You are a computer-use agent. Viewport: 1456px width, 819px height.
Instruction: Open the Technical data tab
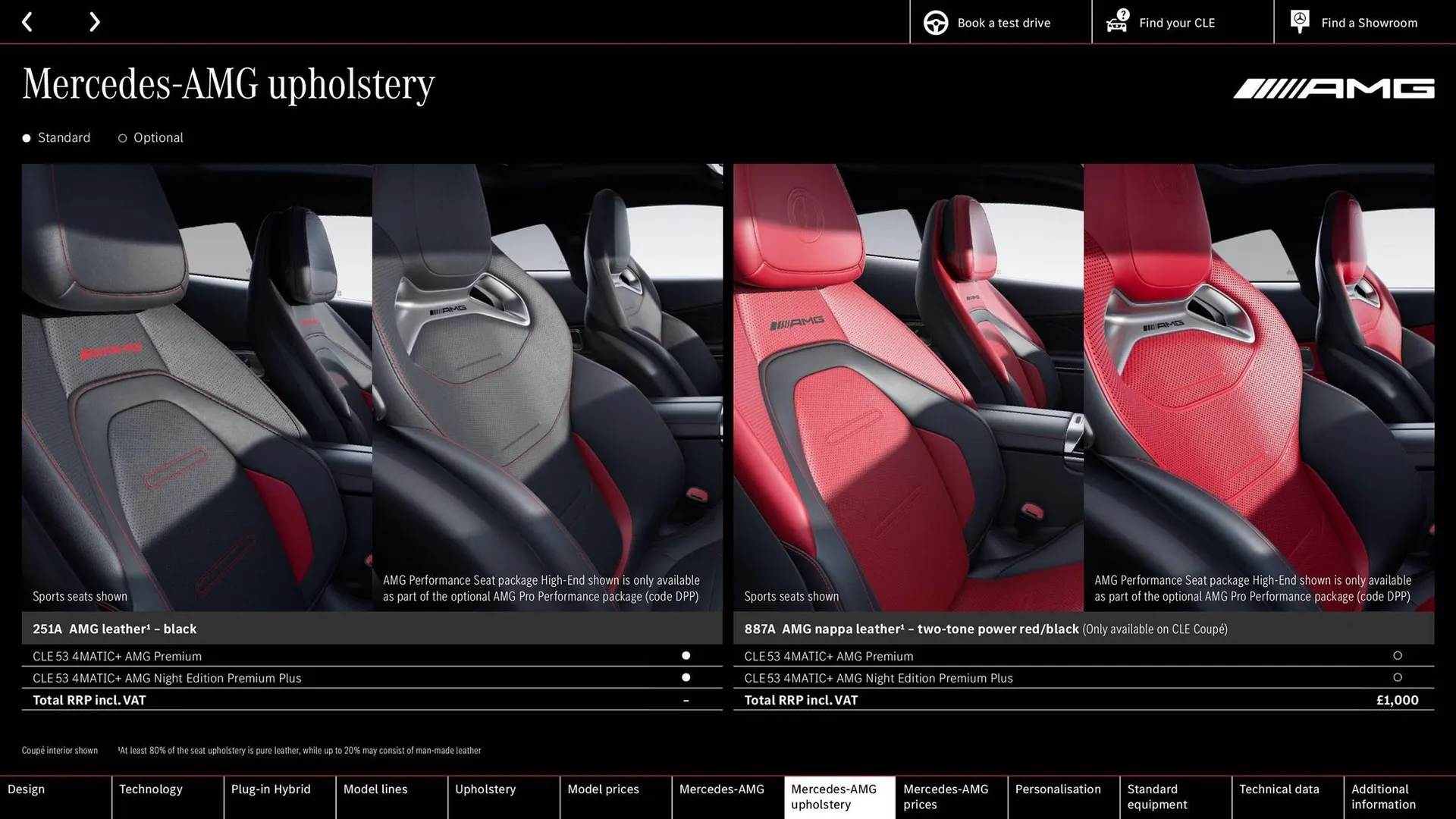[x=1279, y=789]
